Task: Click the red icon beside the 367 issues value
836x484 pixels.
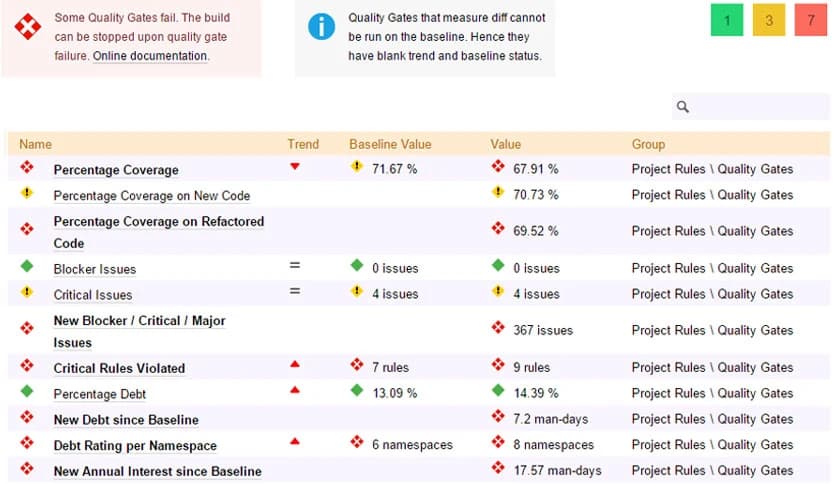Action: pyautogui.click(x=498, y=328)
